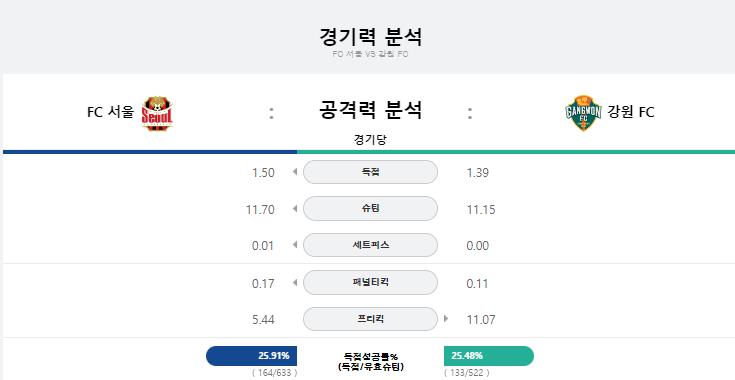Click the left arrow beside 페널티킥
Viewport: 735px width, 380px height.
[295, 282]
